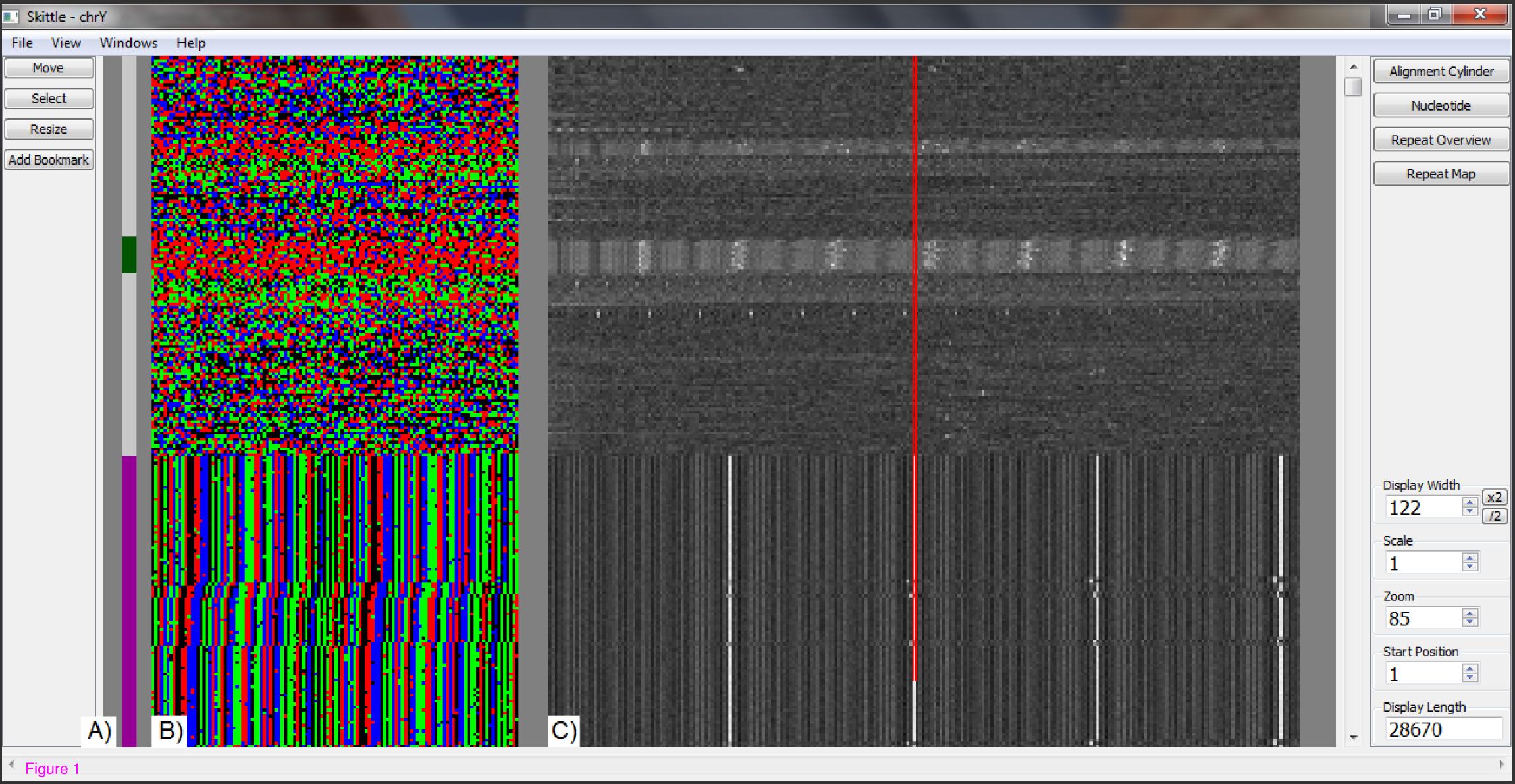1515x784 pixels.
Task: Decrease Display Width with down arrow
Action: 1470,511
